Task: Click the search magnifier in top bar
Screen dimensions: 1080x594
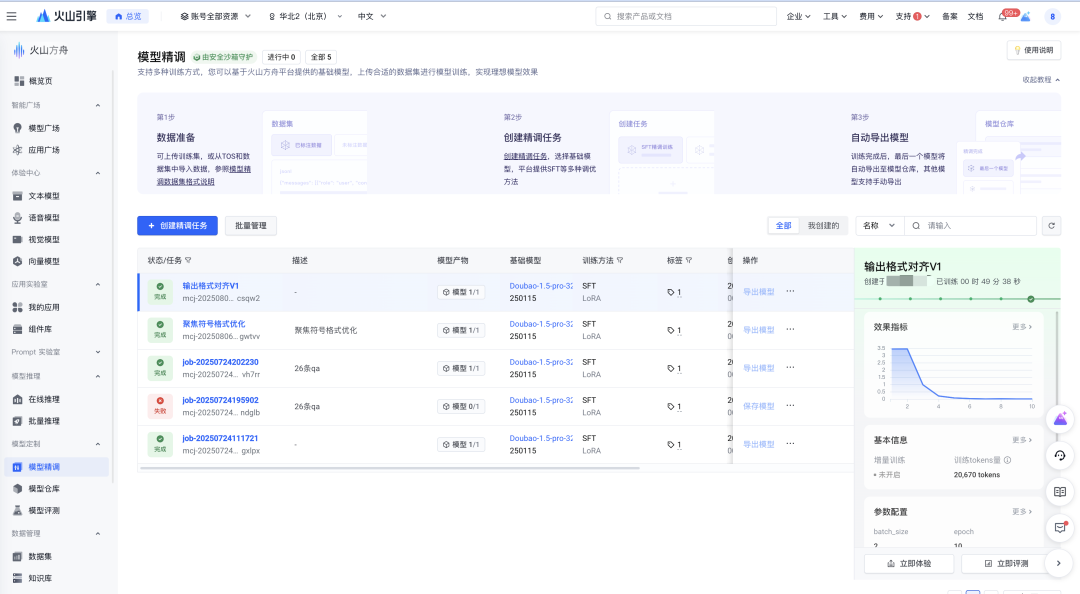Action: tap(608, 17)
